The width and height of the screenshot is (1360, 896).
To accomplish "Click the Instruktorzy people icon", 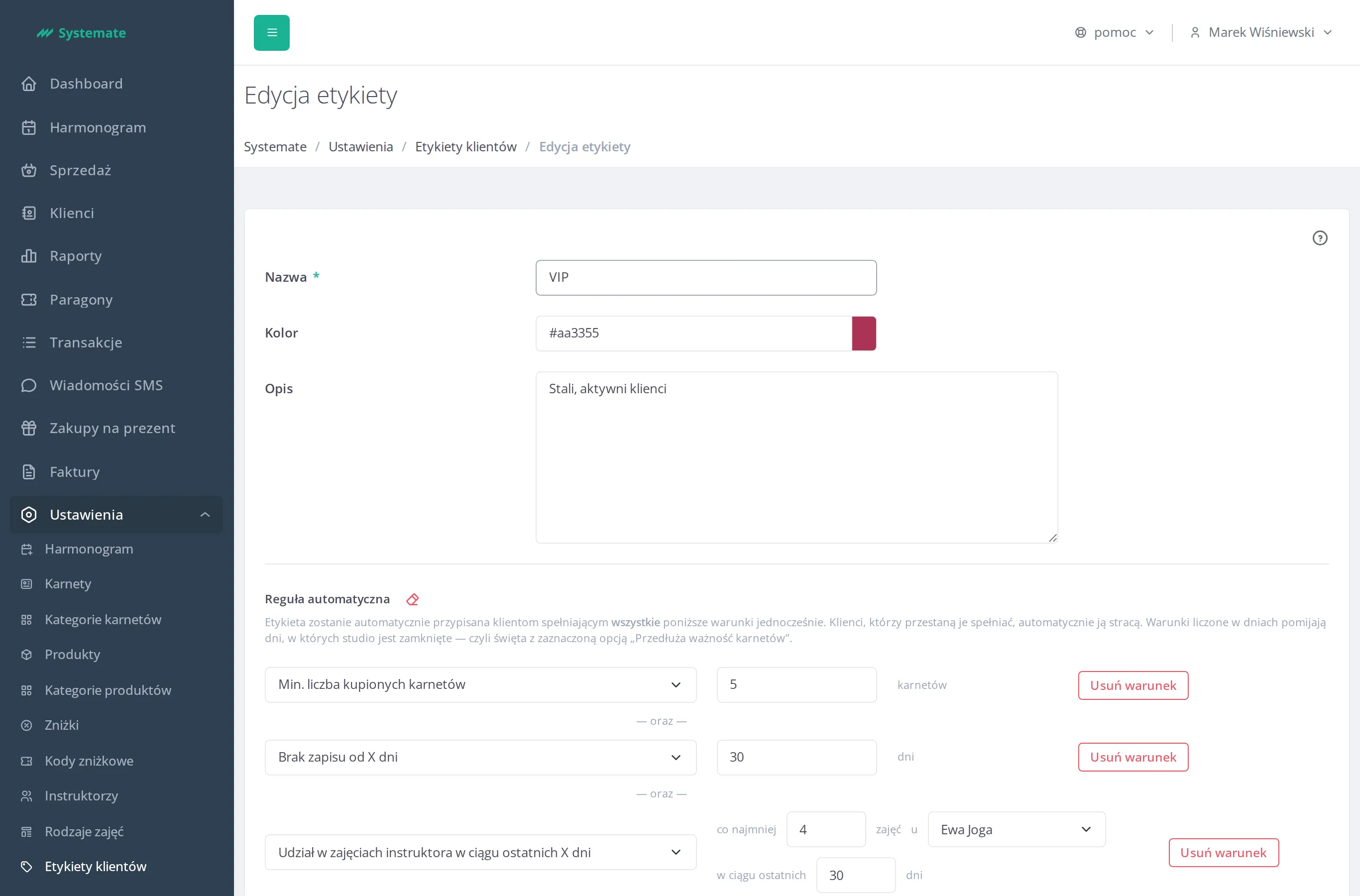I will pos(26,796).
